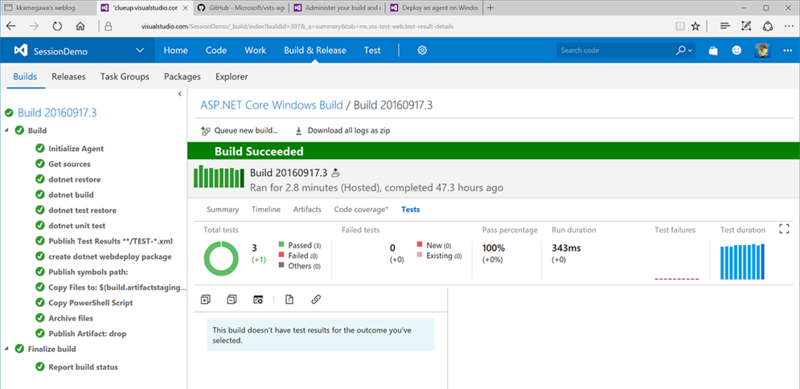This screenshot has width=800, height=389.
Task: Click the Search code input field
Action: [615, 51]
